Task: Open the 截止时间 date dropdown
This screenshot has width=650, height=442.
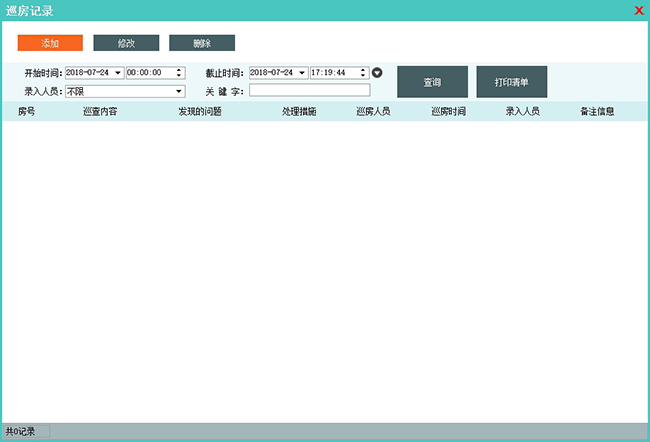Action: click(x=302, y=73)
